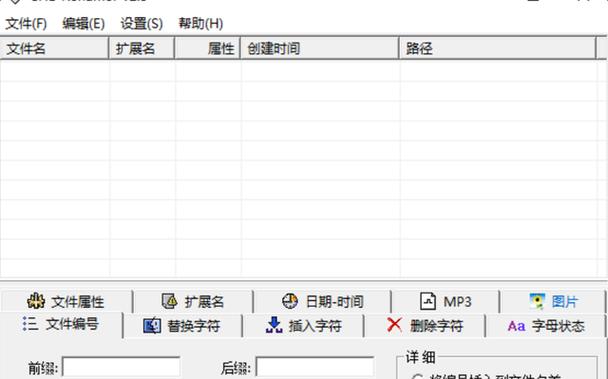Open the 设置(S) menu
Screen dimensions: 608x379
click(142, 24)
